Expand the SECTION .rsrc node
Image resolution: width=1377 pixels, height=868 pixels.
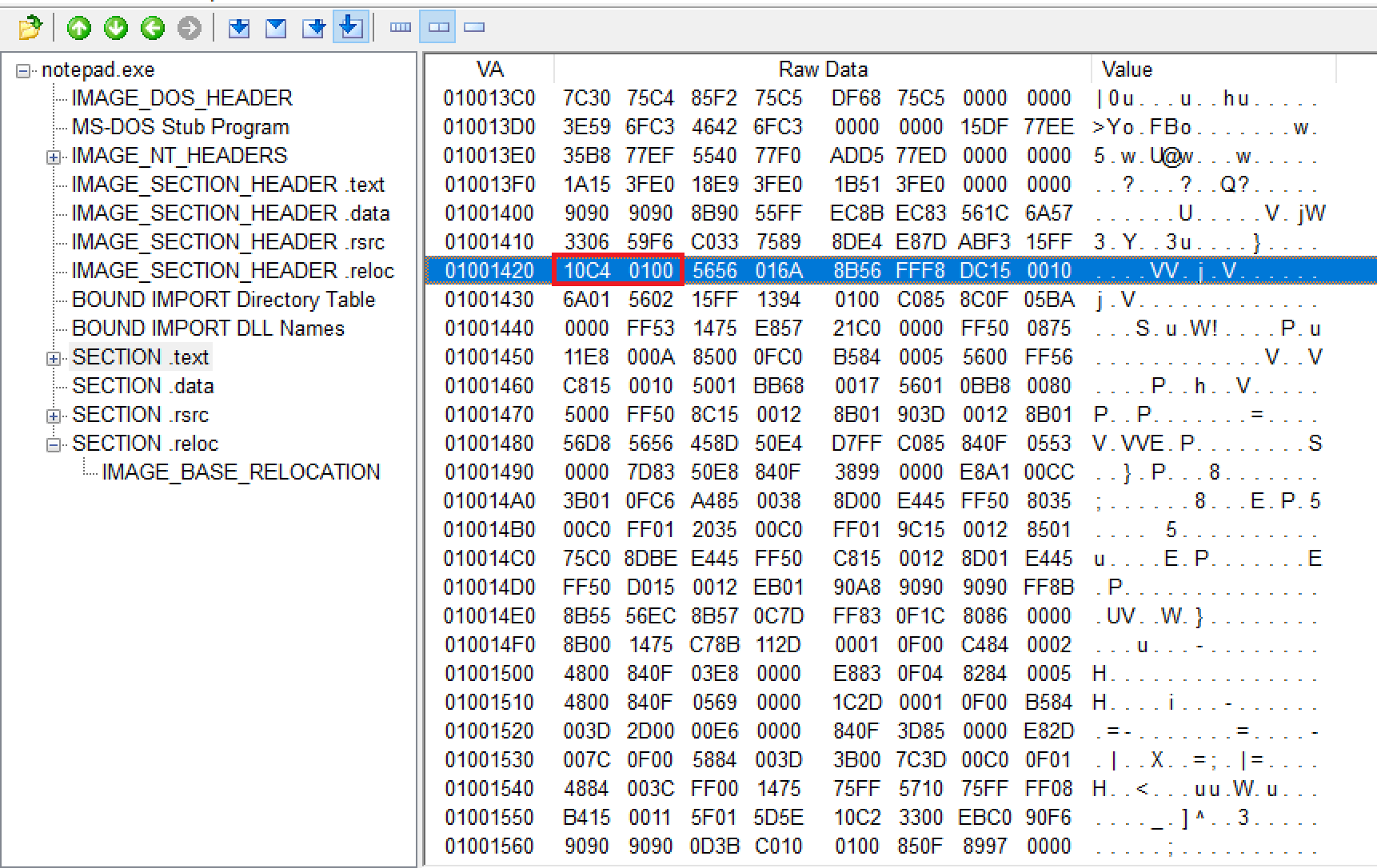point(53,416)
